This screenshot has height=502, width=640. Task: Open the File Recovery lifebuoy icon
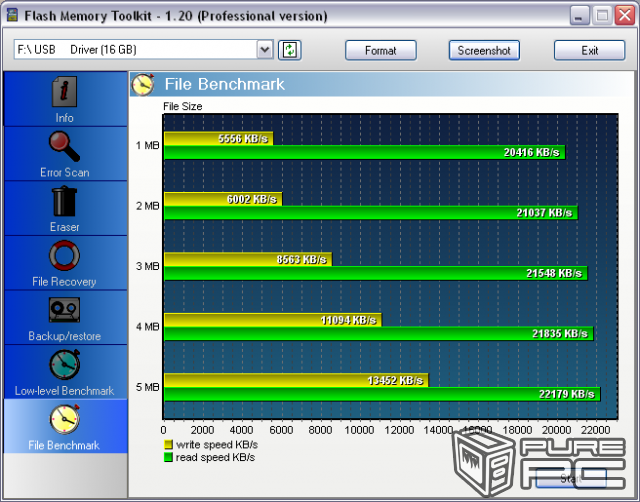click(x=64, y=255)
